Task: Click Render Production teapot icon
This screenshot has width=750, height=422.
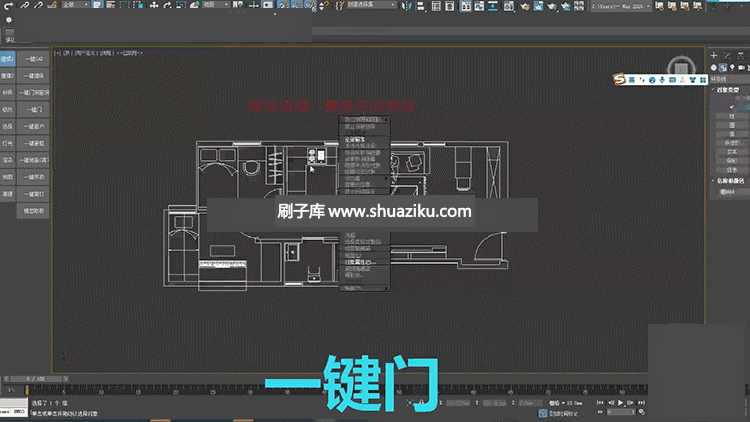Action: [551, 5]
